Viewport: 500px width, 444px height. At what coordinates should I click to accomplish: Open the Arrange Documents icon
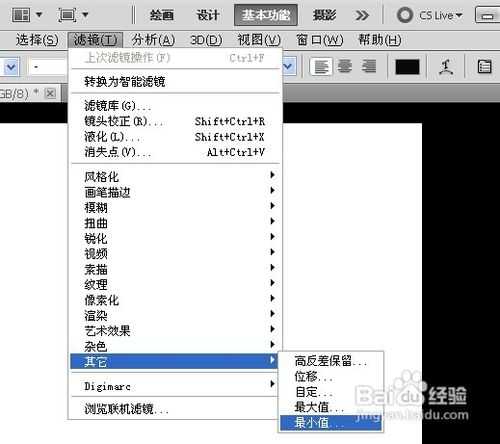coord(21,15)
